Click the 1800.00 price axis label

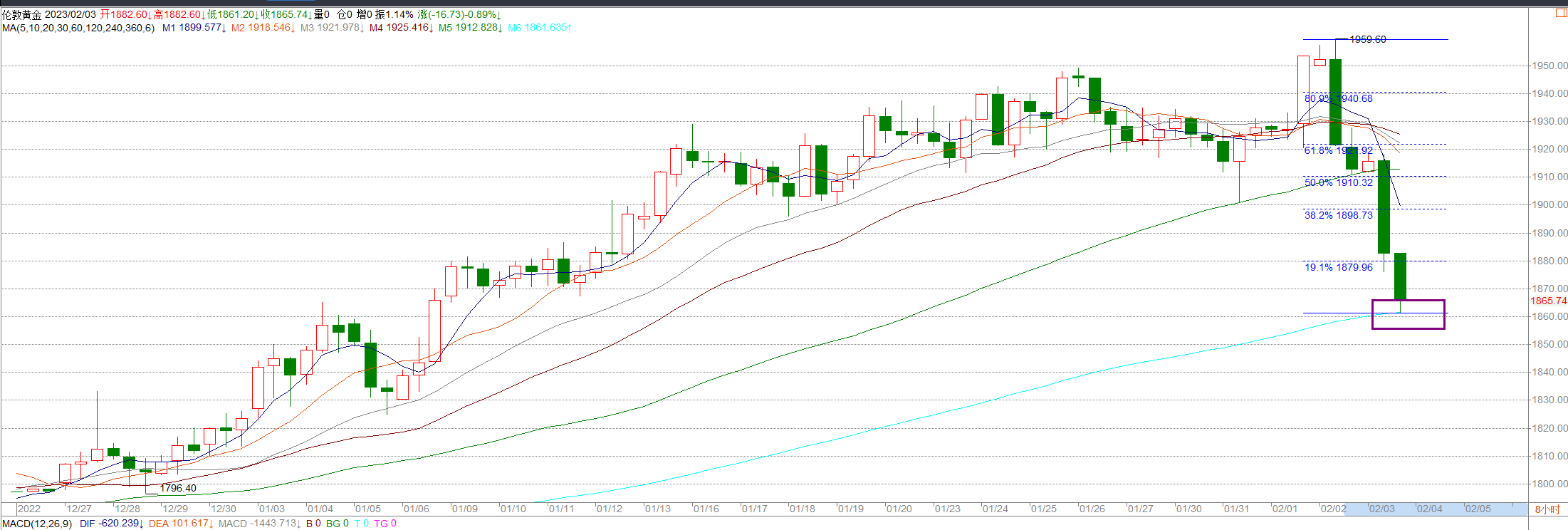[1549, 484]
